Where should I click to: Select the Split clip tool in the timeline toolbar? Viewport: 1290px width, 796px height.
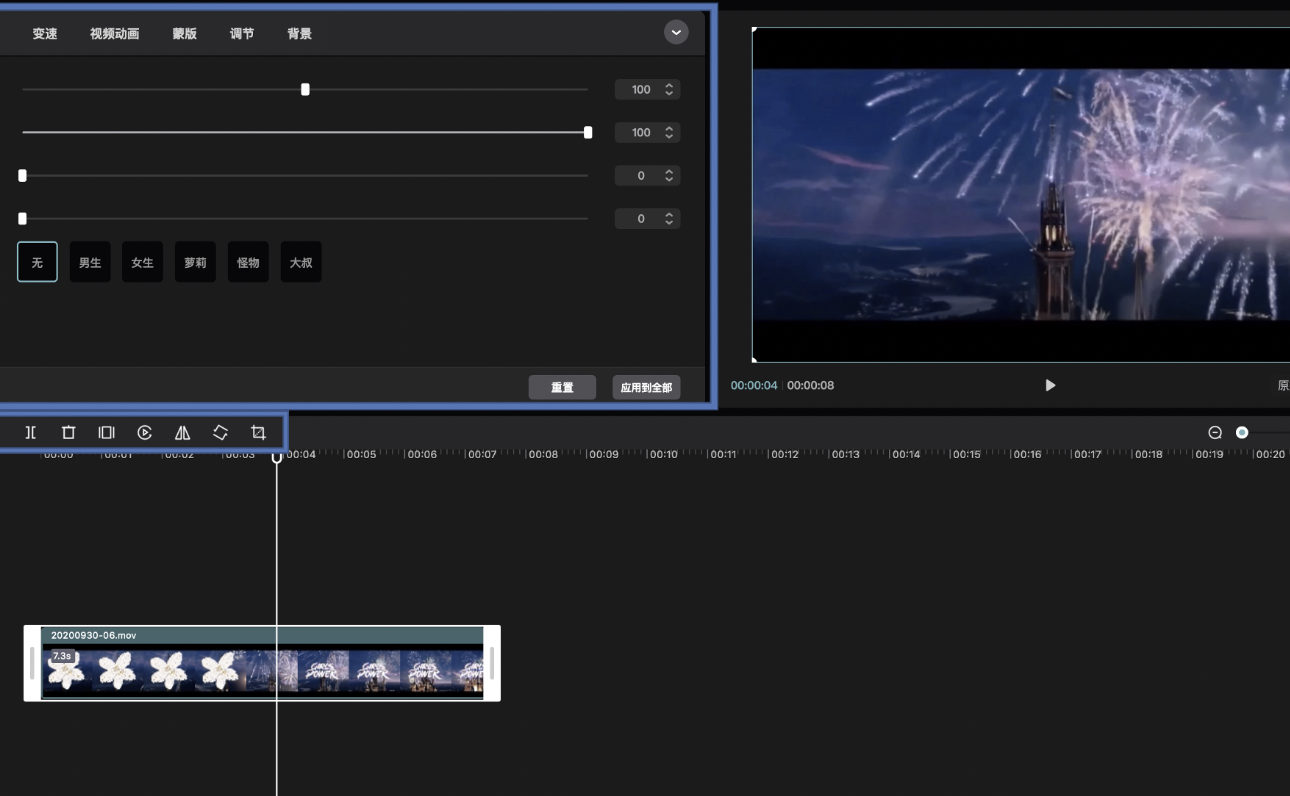[31, 433]
